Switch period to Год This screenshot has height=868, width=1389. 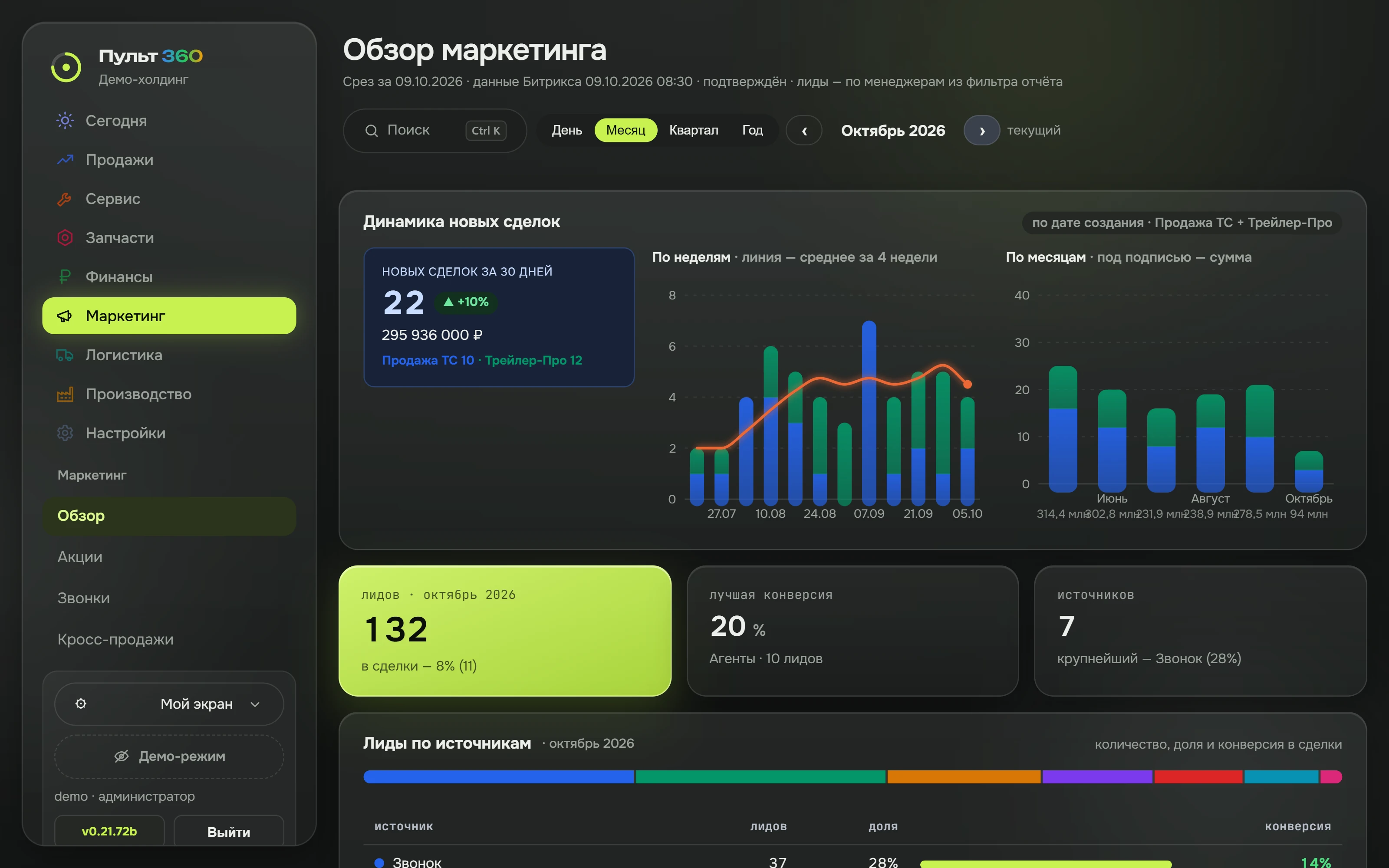[x=752, y=130]
